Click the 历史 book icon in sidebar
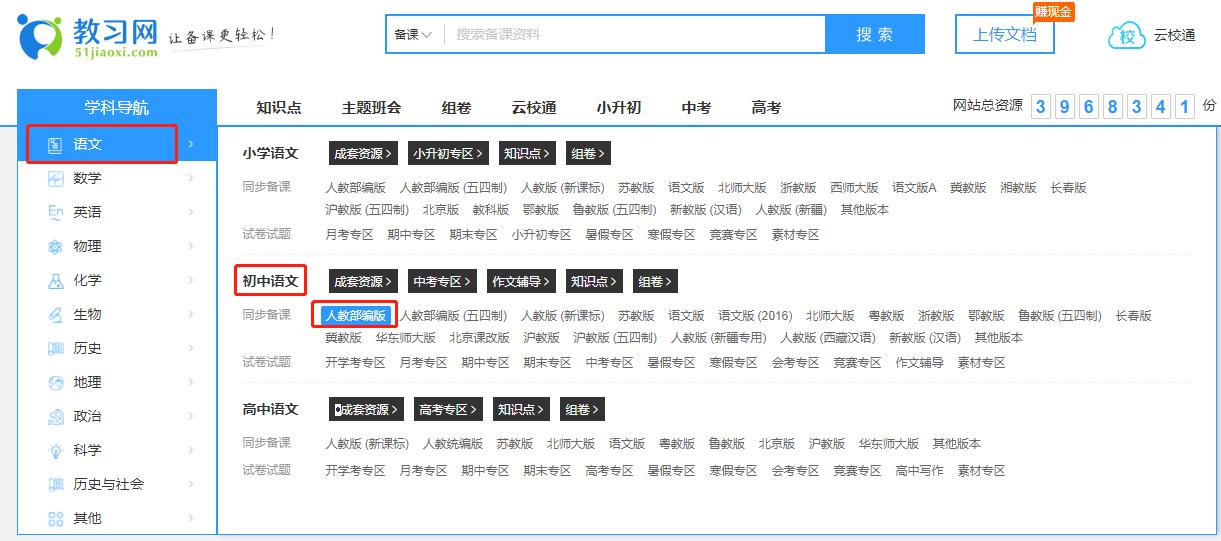Viewport: 1221px width, 541px height. tap(56, 348)
